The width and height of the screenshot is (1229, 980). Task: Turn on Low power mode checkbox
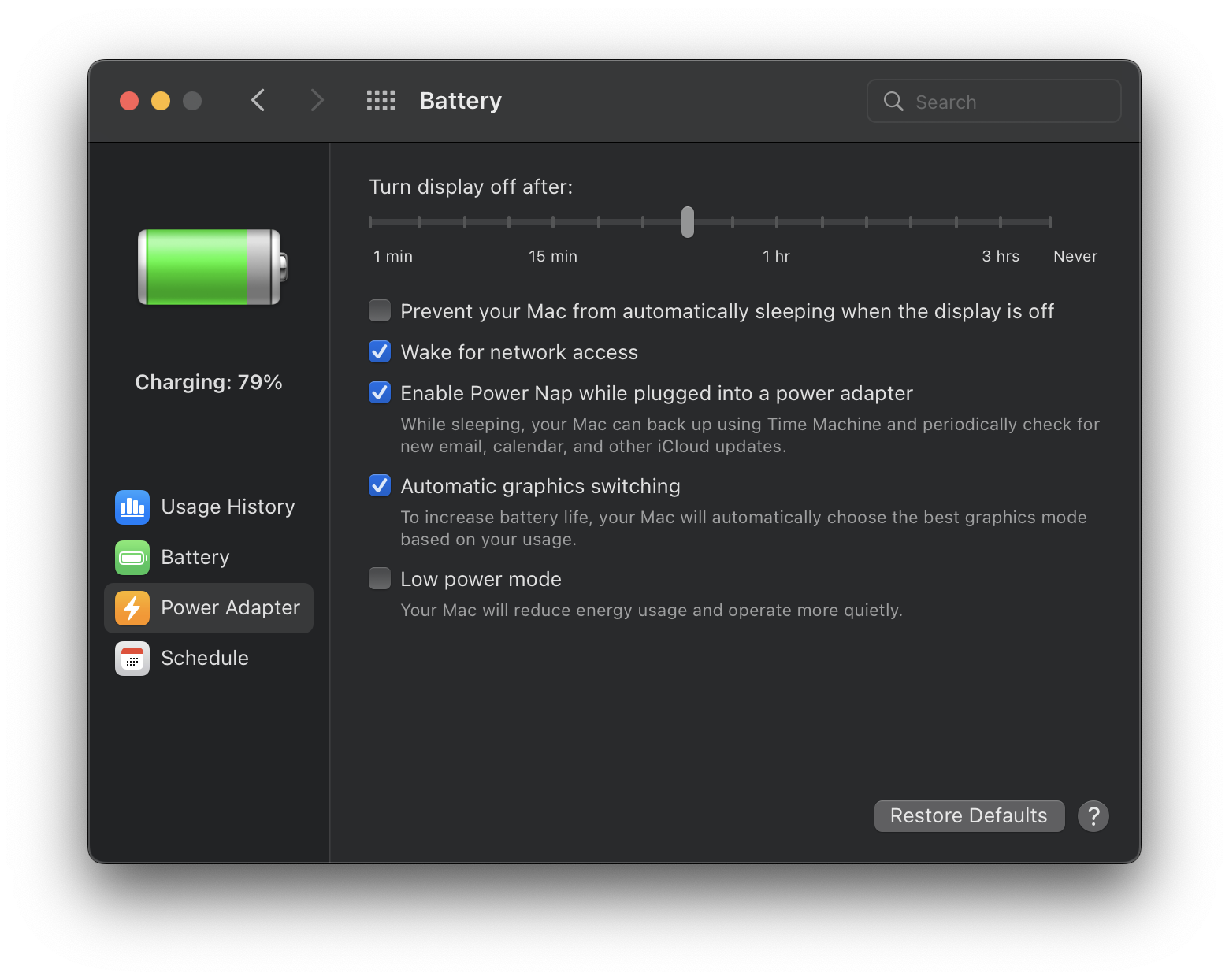click(x=380, y=579)
